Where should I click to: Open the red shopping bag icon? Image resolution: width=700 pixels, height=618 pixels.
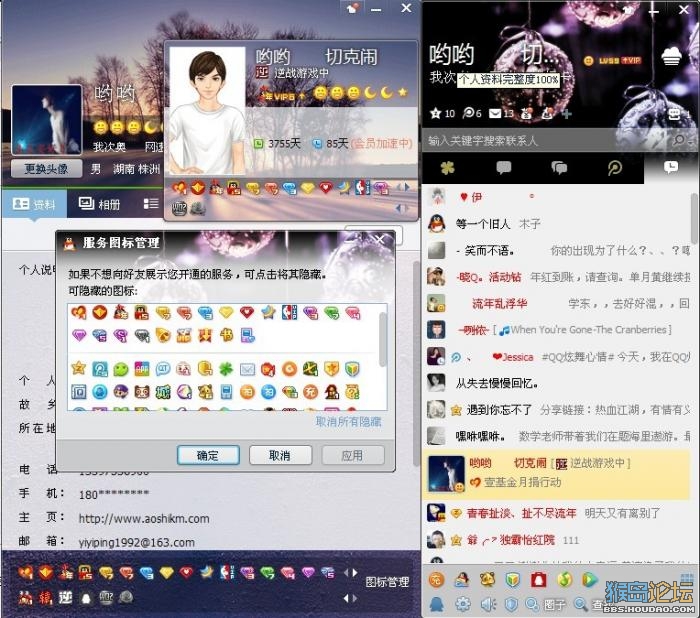coord(538,580)
